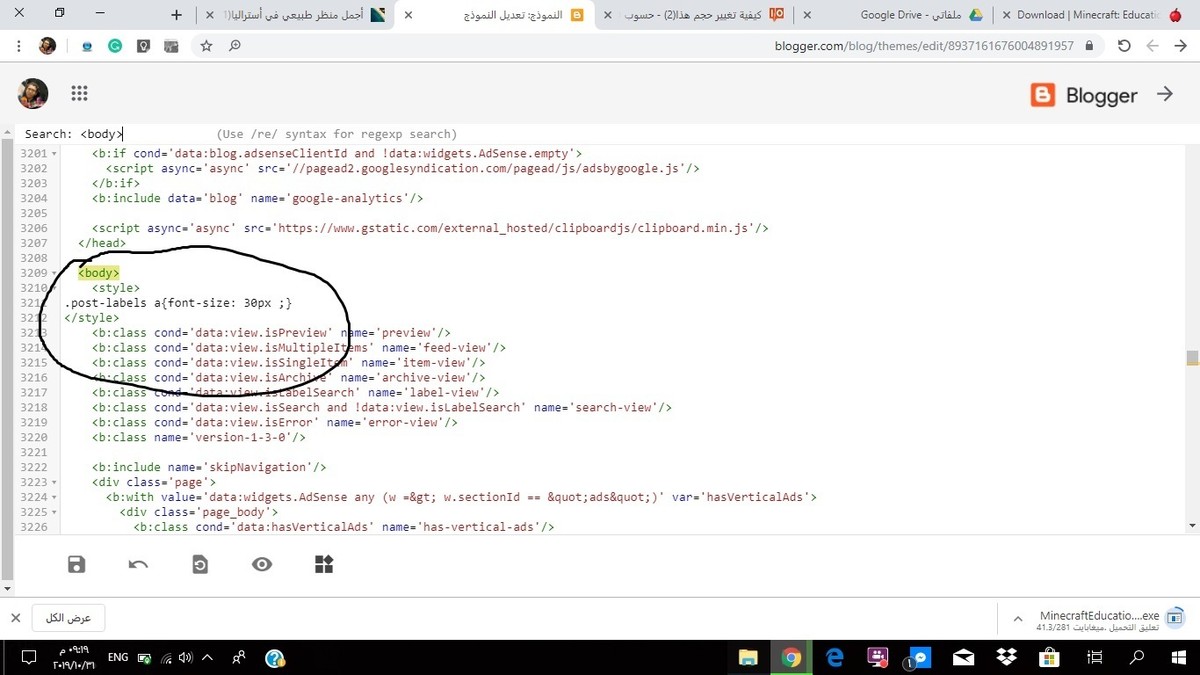The image size is (1200, 675).
Task: Click the Chrome profile picture in toolbar
Action: click(47, 46)
